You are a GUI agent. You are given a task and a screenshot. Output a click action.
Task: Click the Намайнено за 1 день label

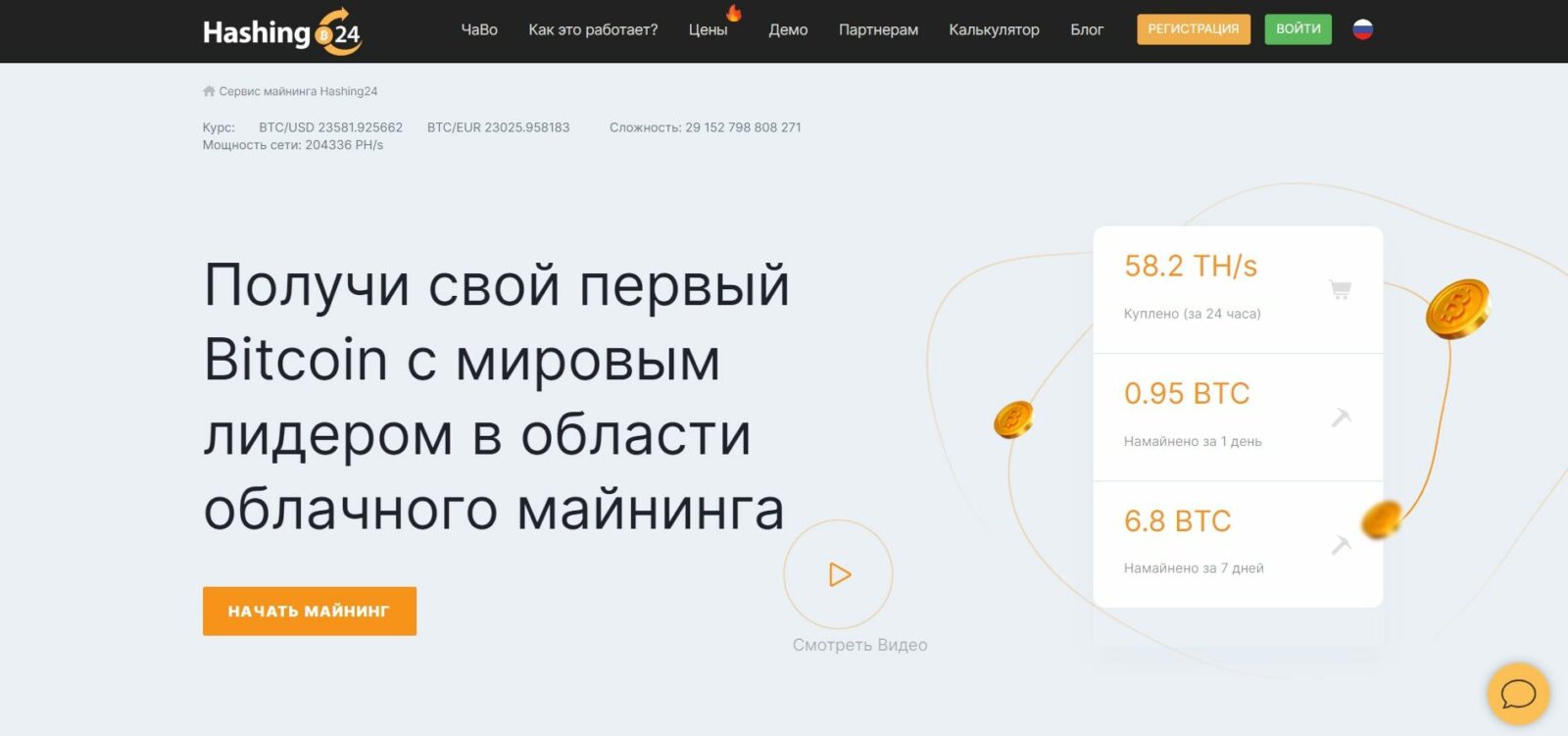tap(1193, 441)
